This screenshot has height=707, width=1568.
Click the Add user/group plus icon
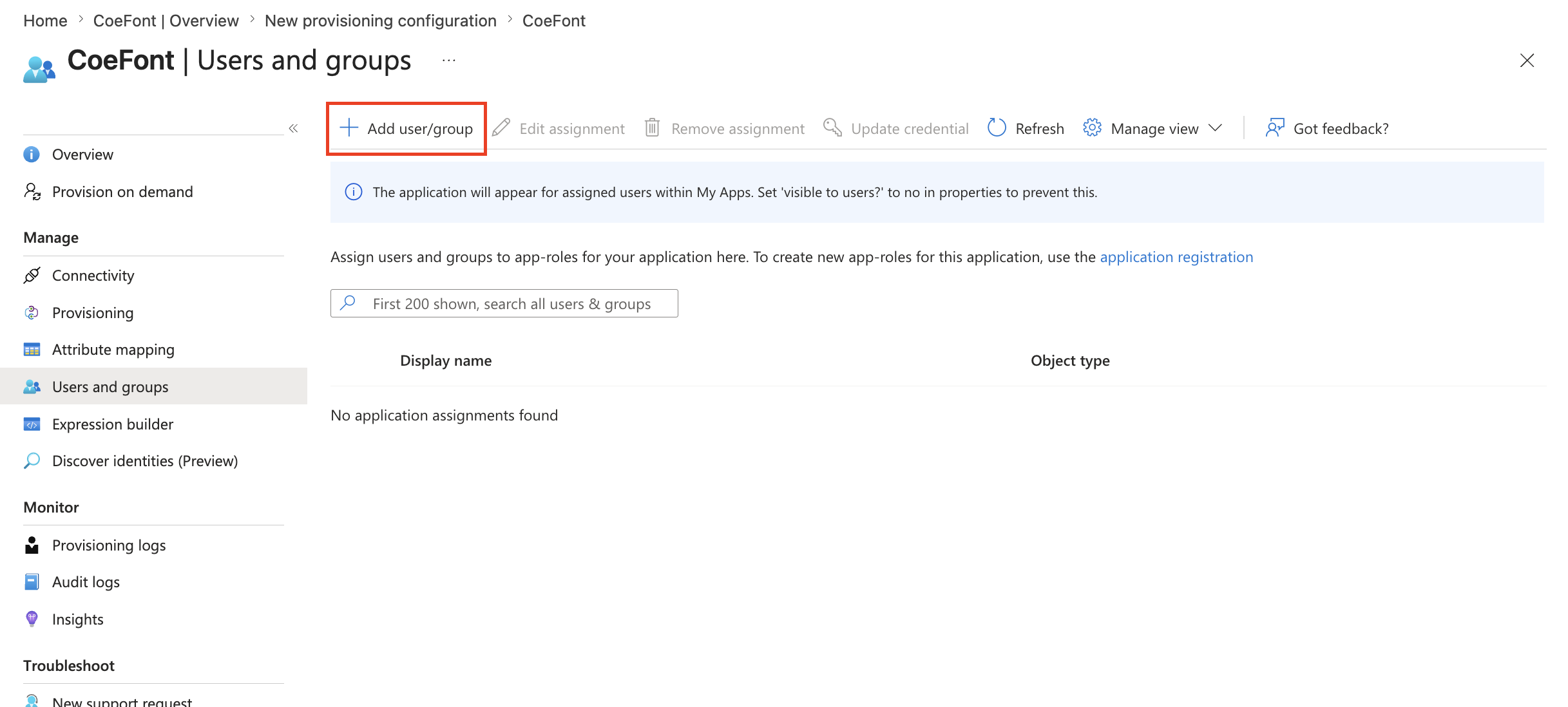pyautogui.click(x=349, y=127)
